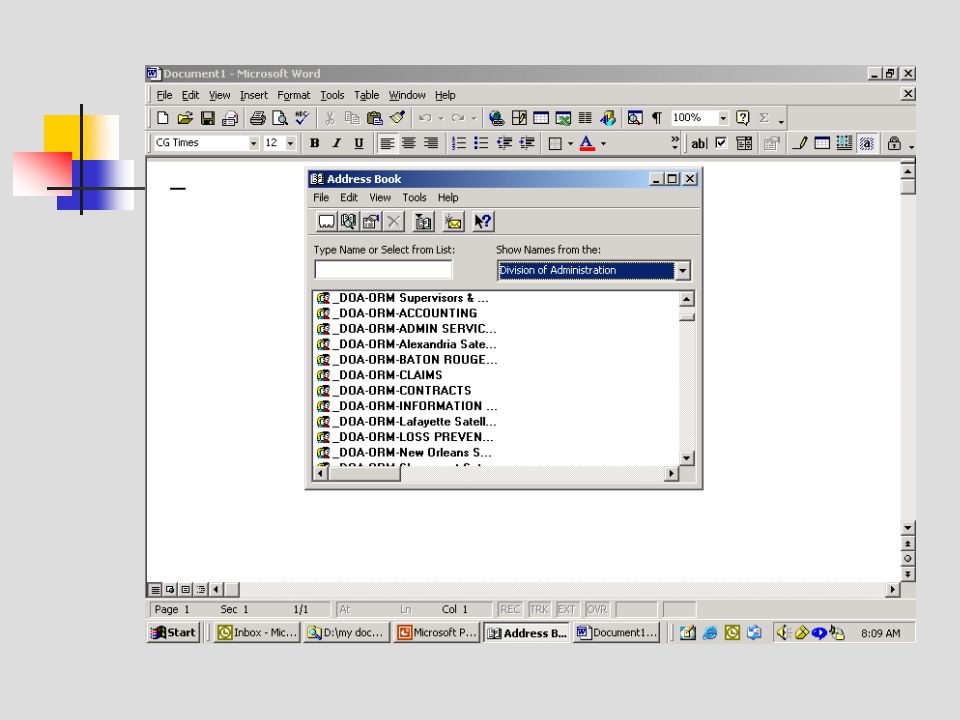The width and height of the screenshot is (960, 720).
Task: Click scroll down arrow in Address Book list
Action: 686,458
